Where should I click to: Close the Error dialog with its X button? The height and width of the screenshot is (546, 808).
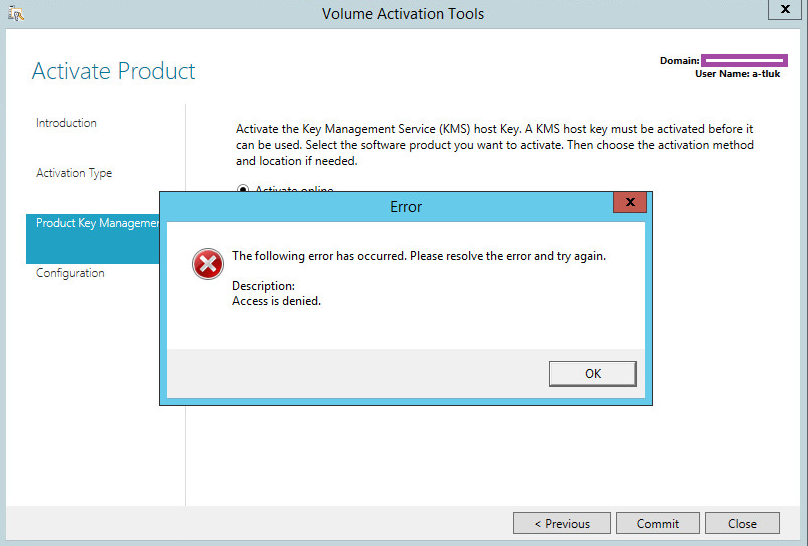click(629, 203)
